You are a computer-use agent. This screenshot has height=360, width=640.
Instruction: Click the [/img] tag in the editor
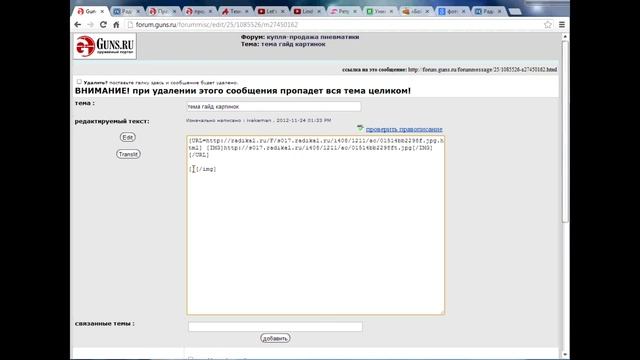(x=206, y=169)
